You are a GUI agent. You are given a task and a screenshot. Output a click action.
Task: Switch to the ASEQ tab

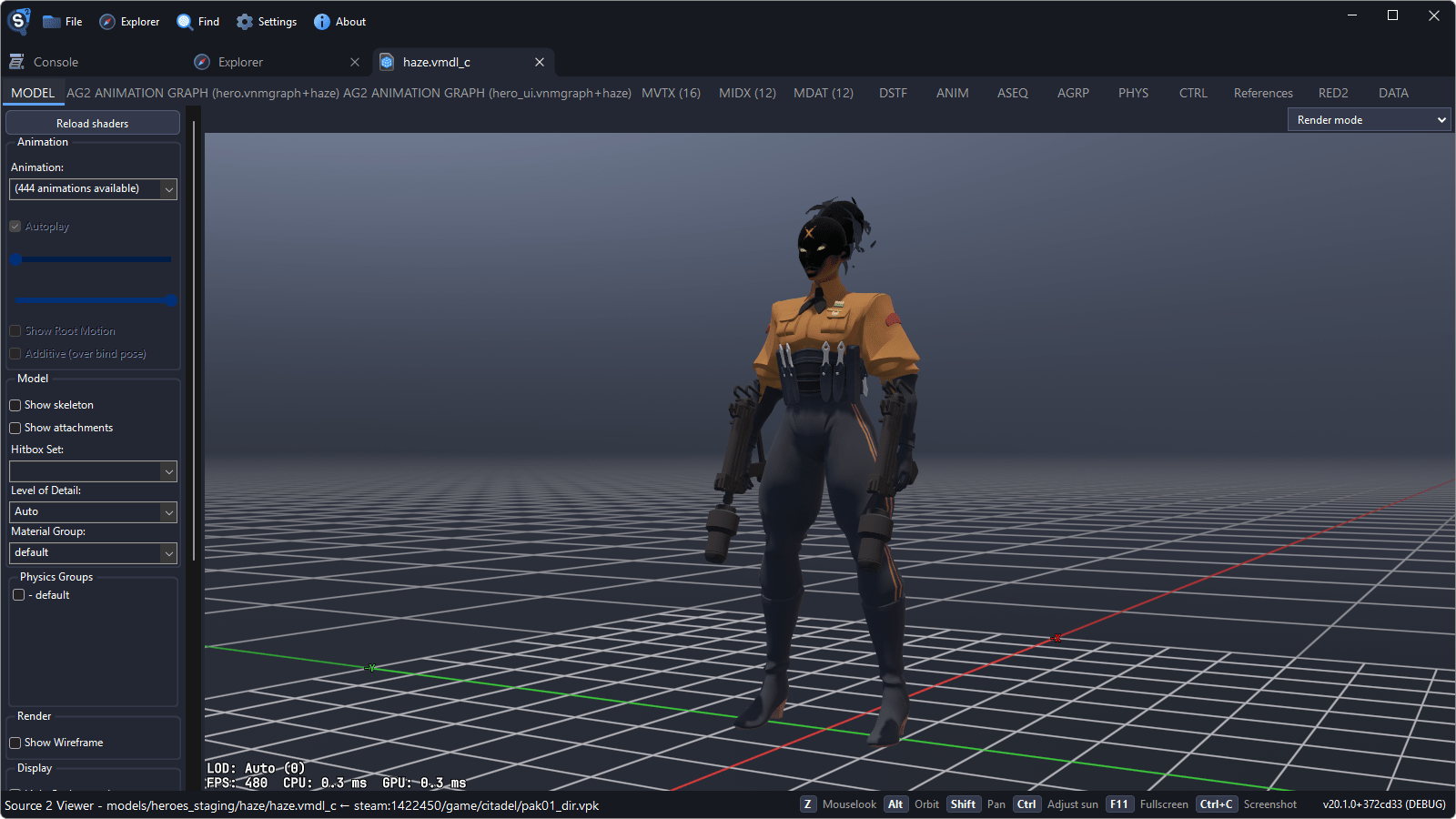click(1013, 93)
